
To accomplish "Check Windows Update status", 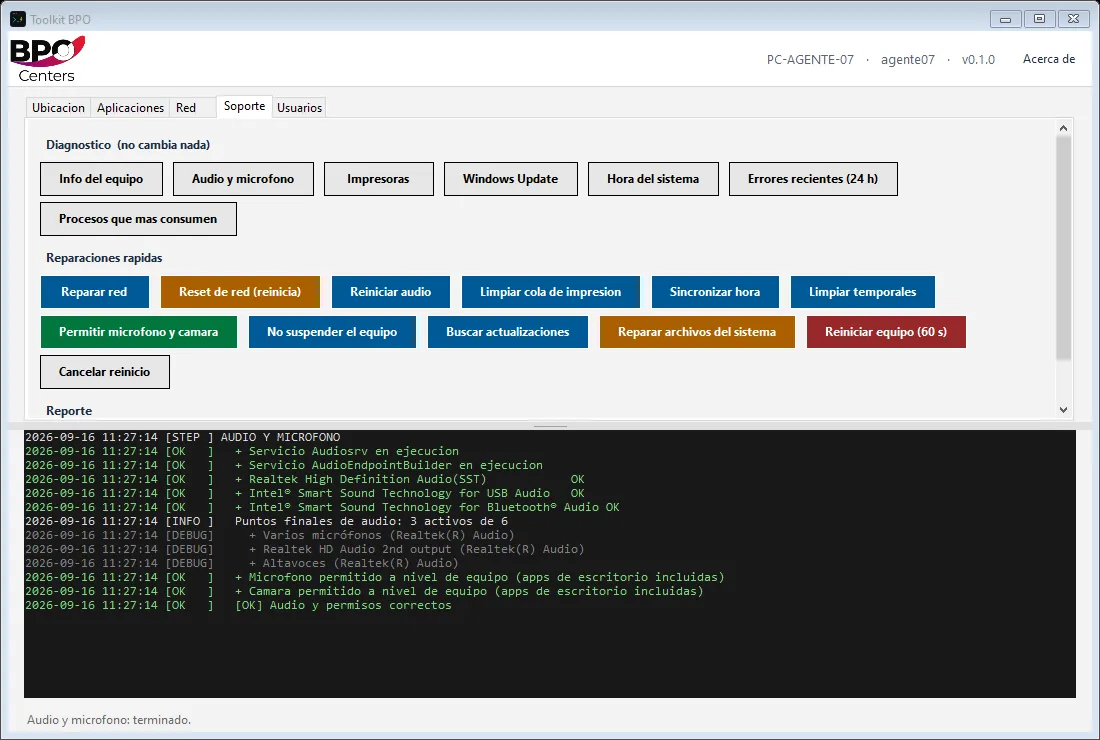I will pos(511,179).
